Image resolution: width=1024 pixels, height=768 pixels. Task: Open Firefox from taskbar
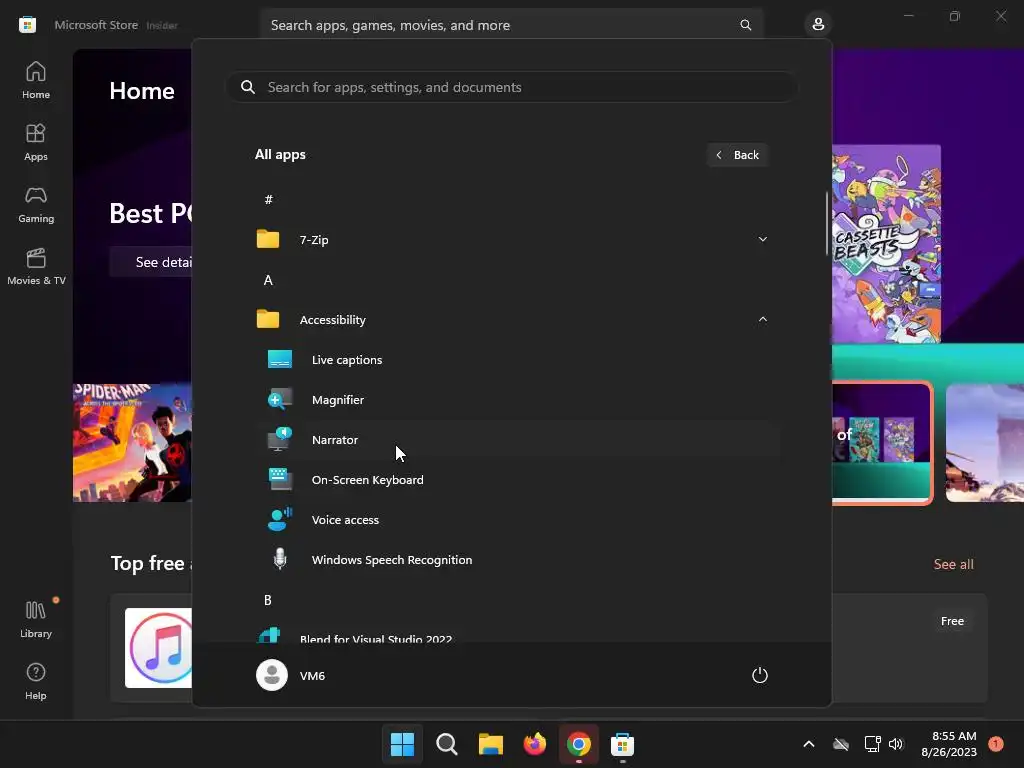tap(535, 744)
